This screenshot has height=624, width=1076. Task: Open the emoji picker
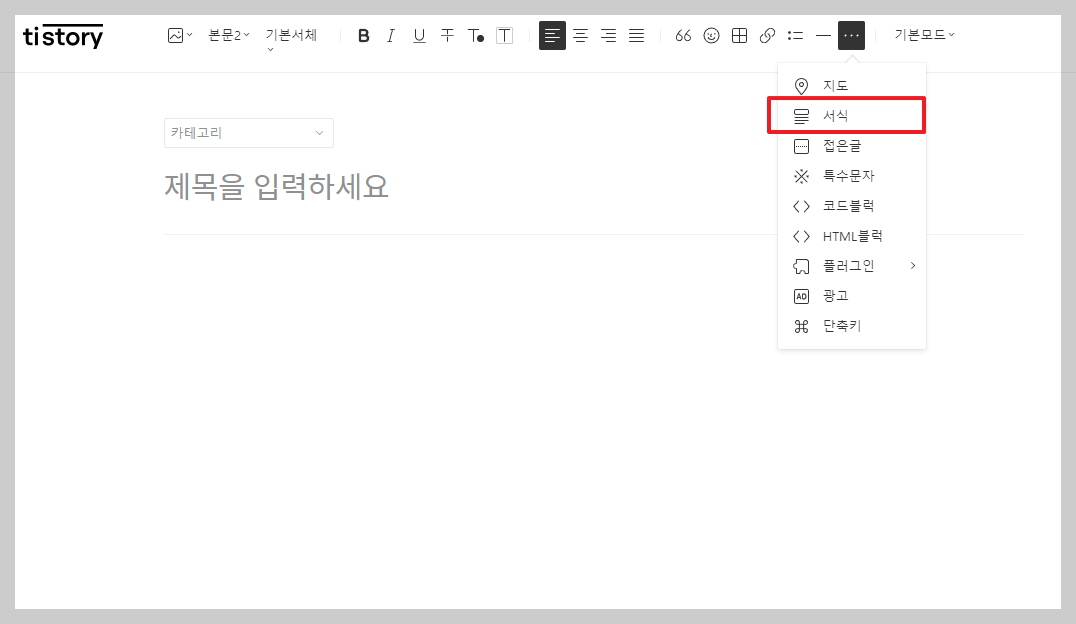click(711, 35)
